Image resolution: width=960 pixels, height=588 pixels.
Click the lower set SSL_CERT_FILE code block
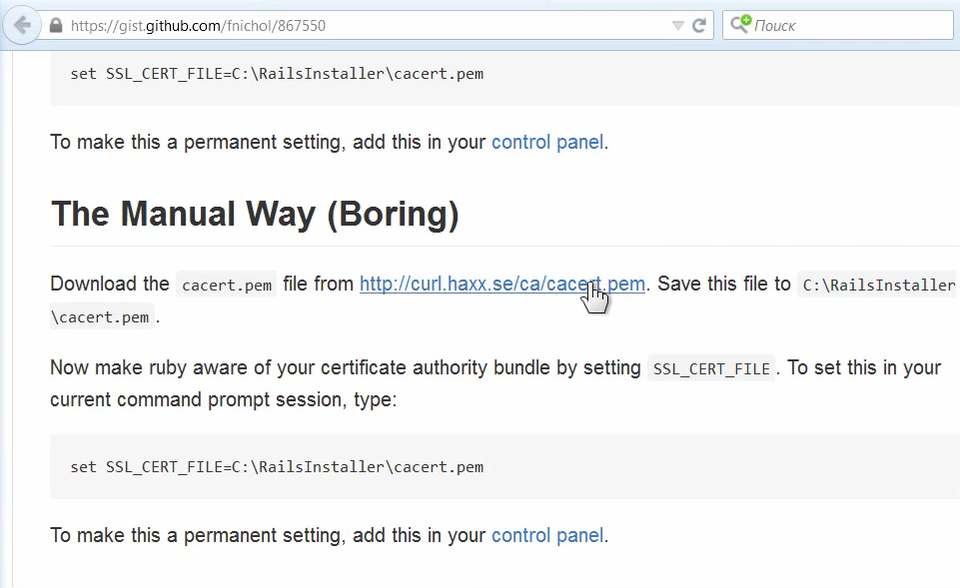(277, 467)
